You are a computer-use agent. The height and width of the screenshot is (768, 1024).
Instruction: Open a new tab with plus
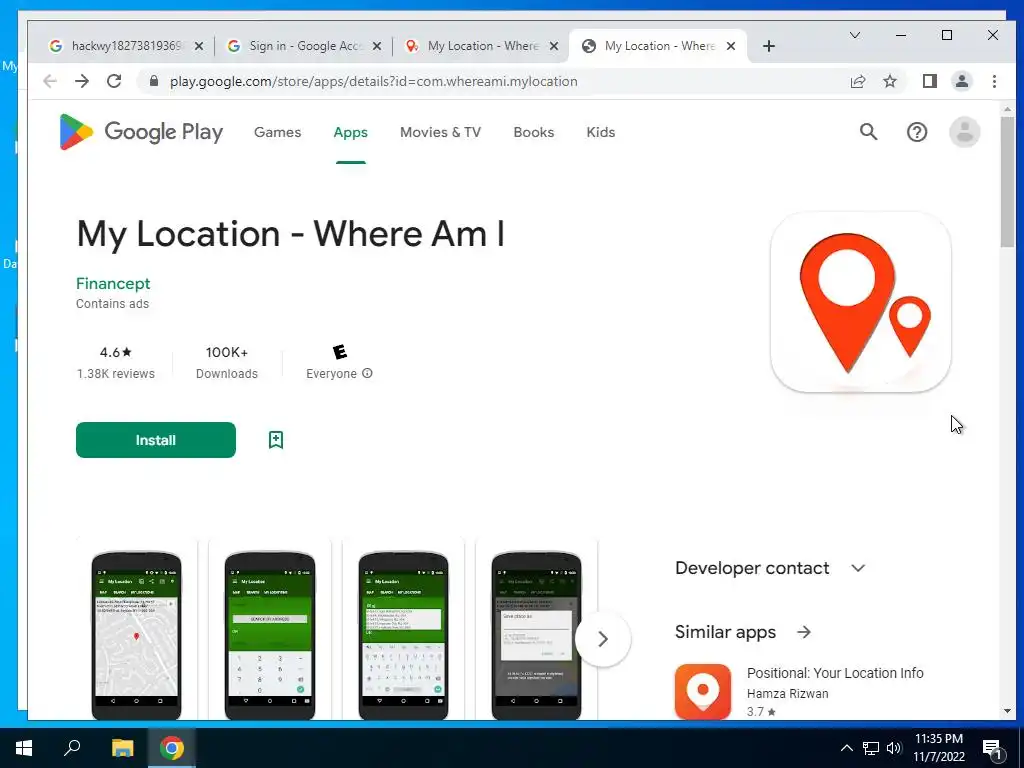coord(769,46)
